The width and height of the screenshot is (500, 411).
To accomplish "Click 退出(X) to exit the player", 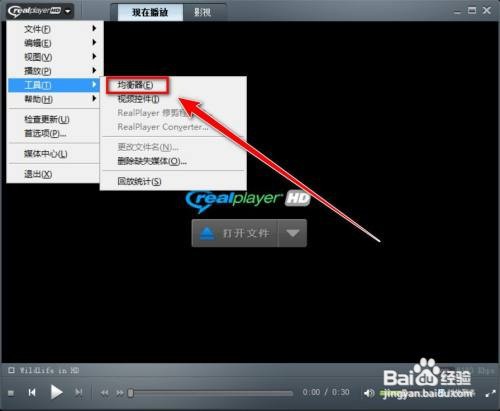I will click(54, 174).
